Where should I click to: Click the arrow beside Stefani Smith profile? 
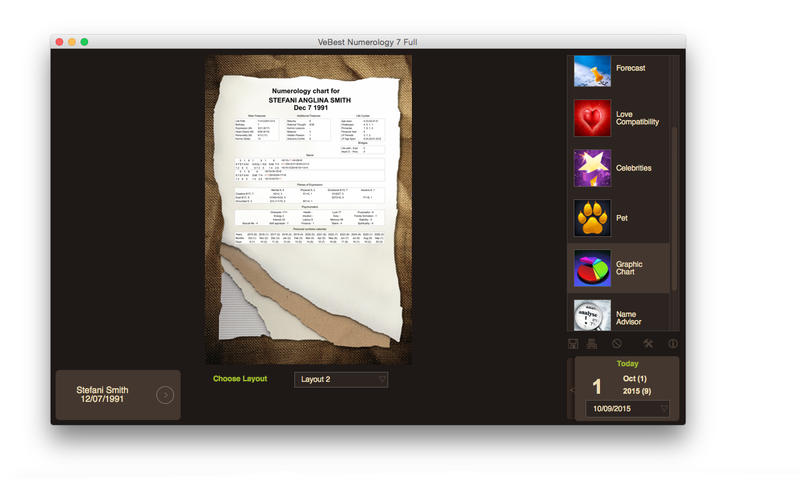coord(166,395)
